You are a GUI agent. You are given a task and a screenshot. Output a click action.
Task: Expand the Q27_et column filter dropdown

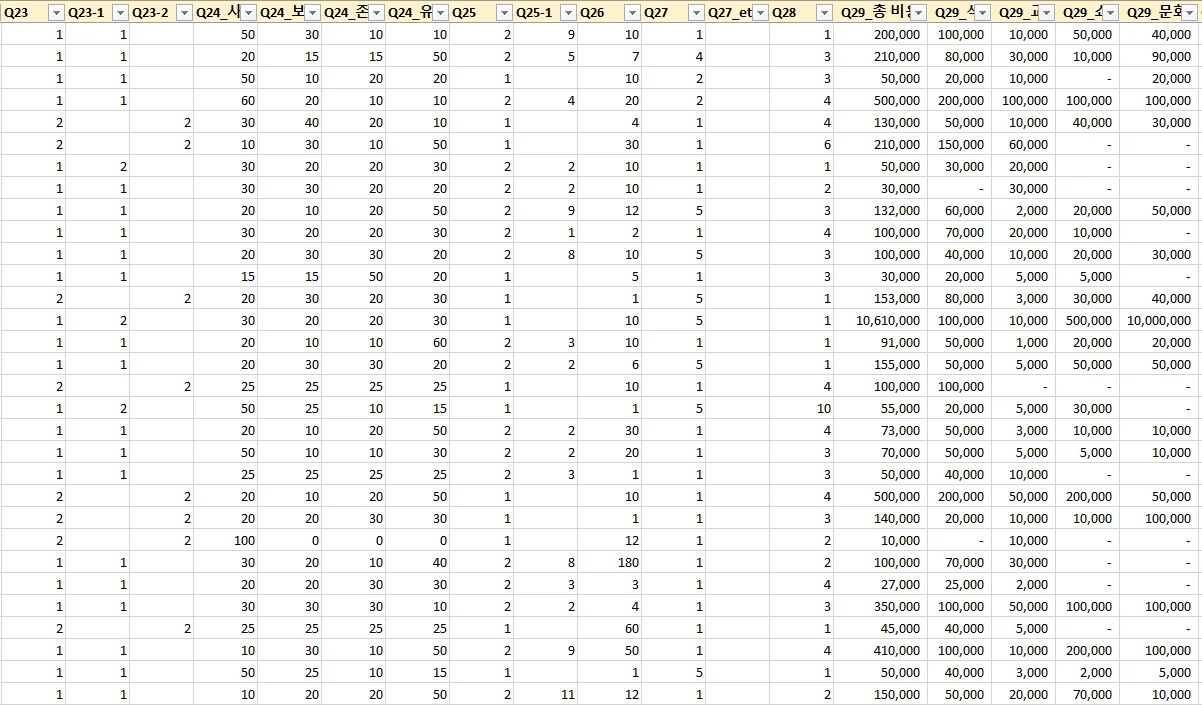click(761, 13)
